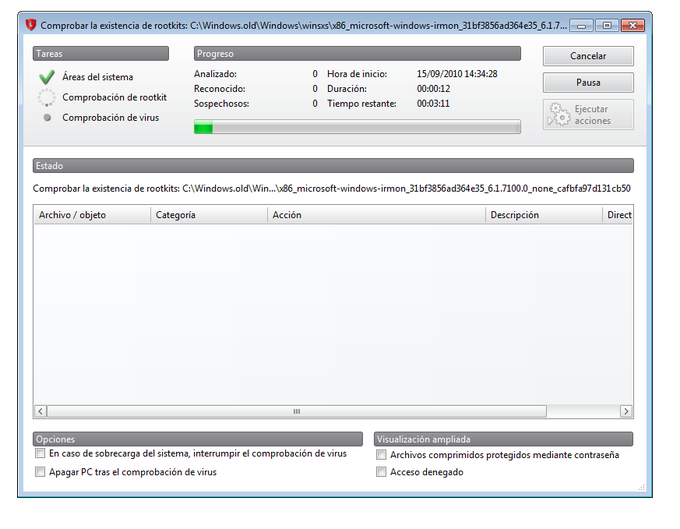680x529 pixels.
Task: Click the green checkmark beside Áreas del sistema
Action: [x=46, y=77]
